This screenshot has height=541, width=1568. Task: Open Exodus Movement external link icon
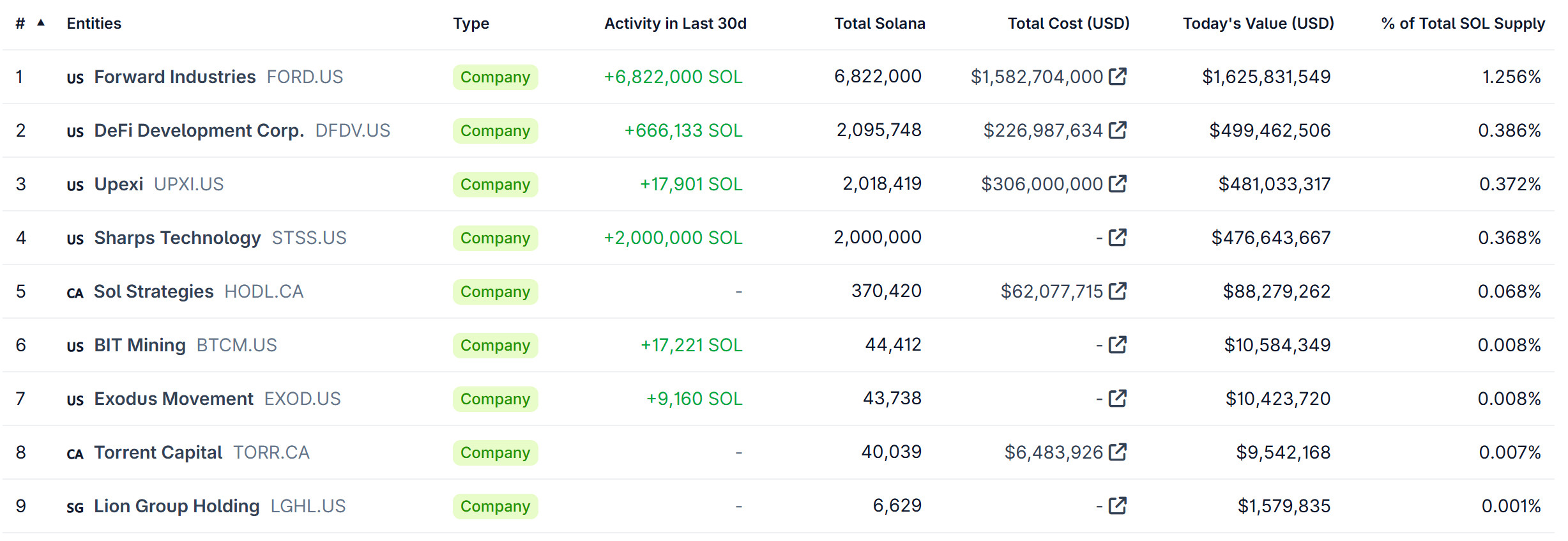coord(1117,399)
